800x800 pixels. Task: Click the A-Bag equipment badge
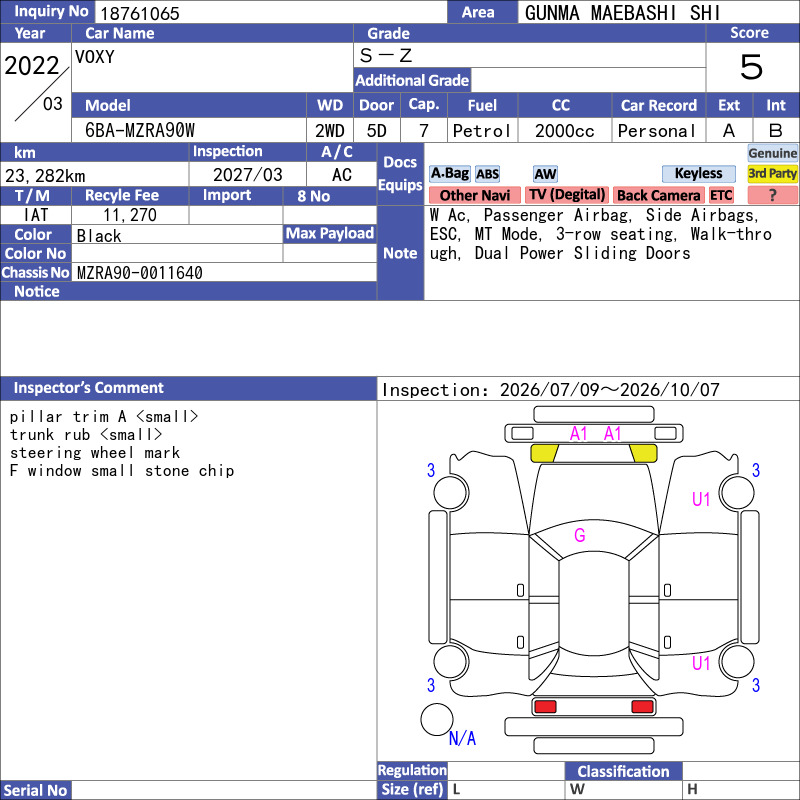tap(449, 174)
